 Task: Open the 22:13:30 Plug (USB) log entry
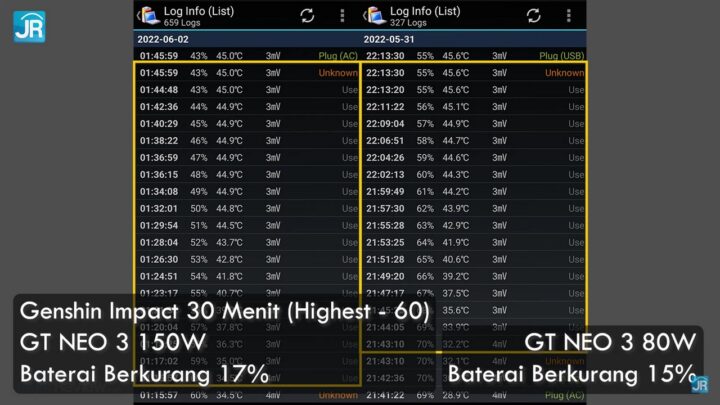(473, 55)
